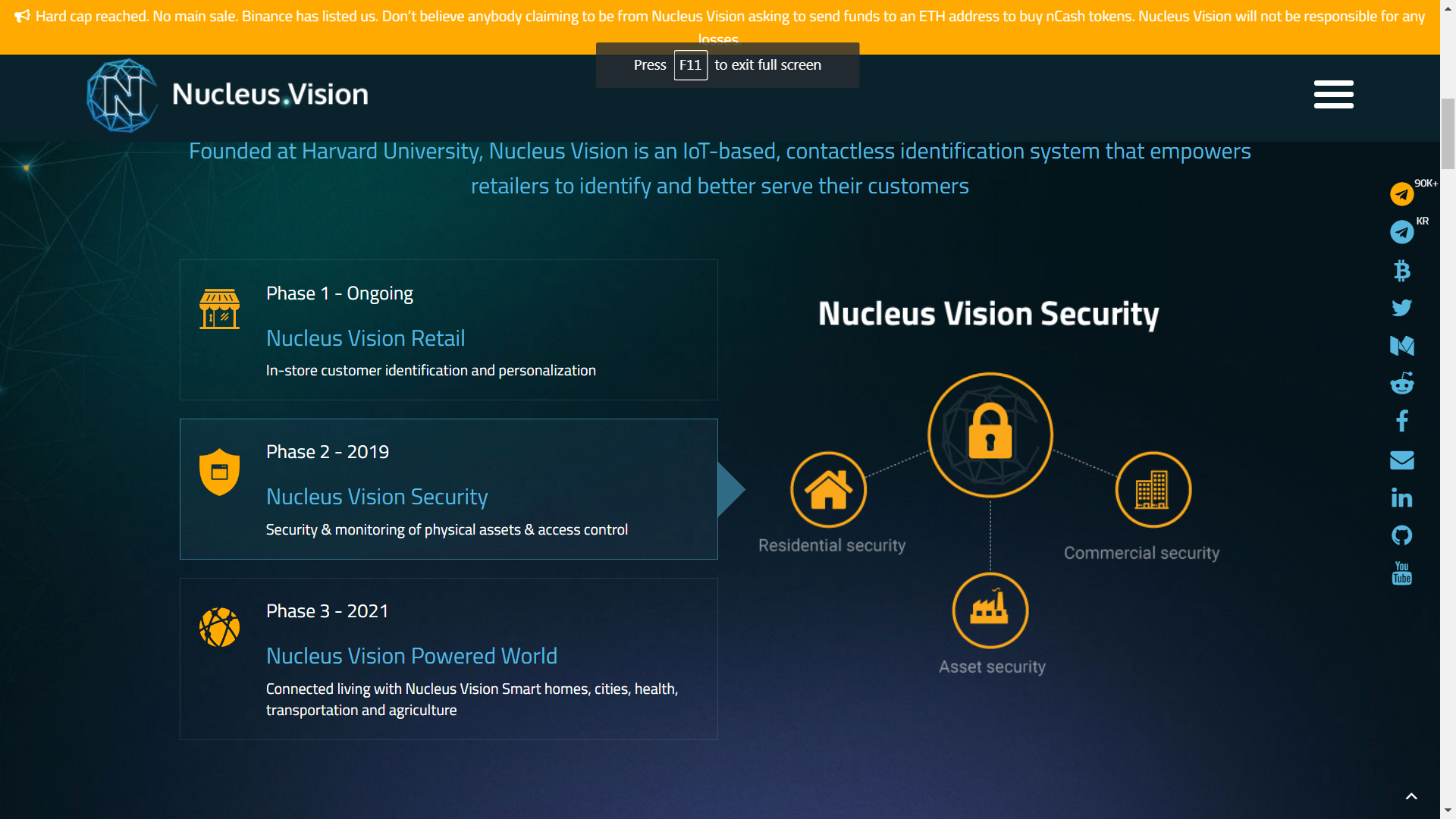
Task: Open the 90K+ Telegram channel icon
Action: (1401, 194)
